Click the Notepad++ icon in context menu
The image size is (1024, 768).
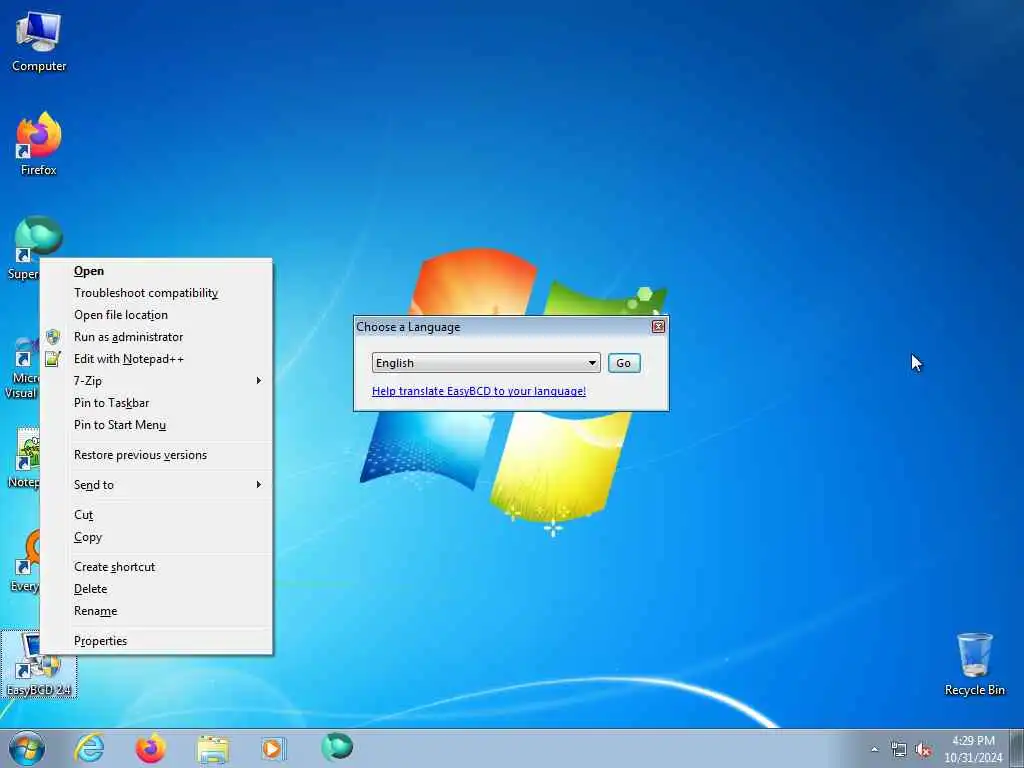coord(53,359)
